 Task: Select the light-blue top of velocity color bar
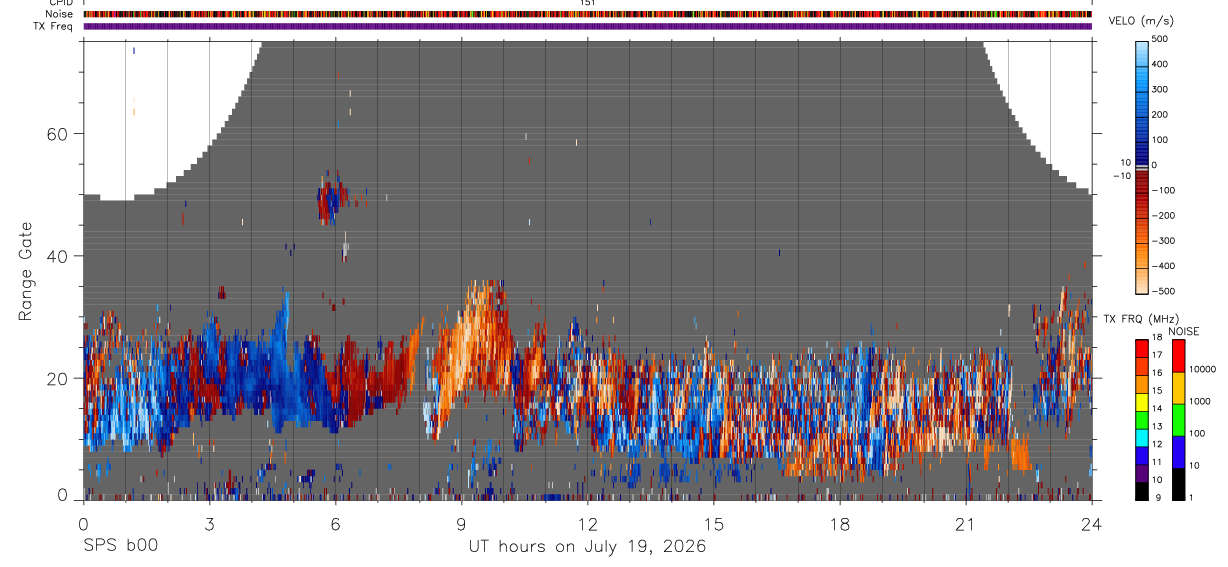coord(1143,52)
